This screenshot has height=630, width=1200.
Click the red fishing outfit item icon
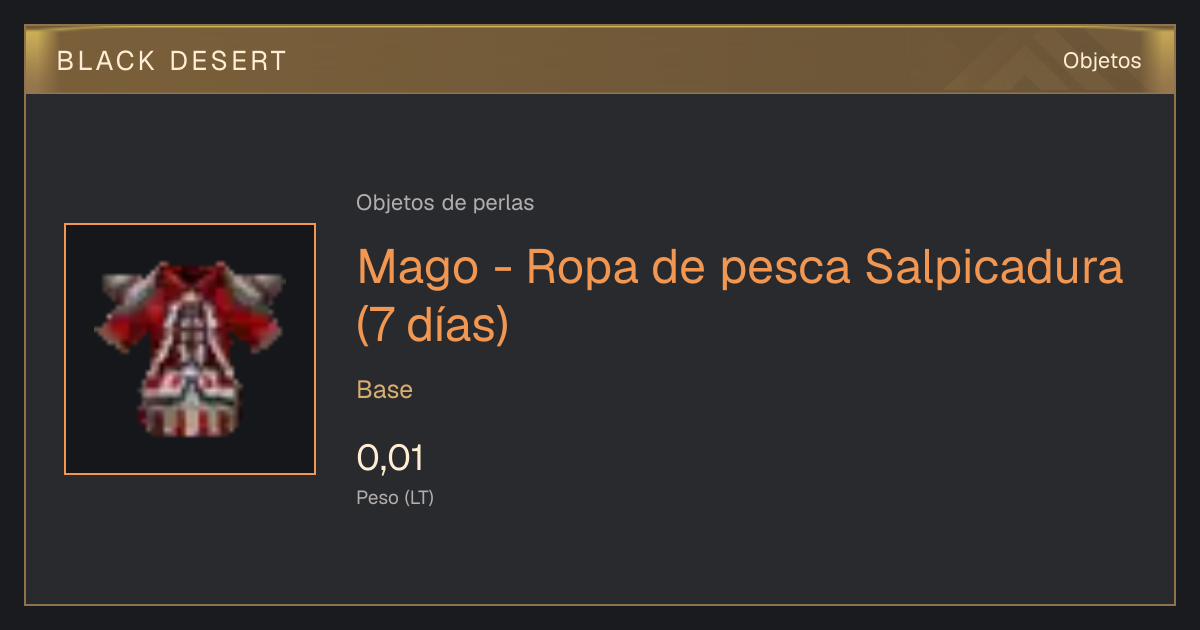pos(190,349)
